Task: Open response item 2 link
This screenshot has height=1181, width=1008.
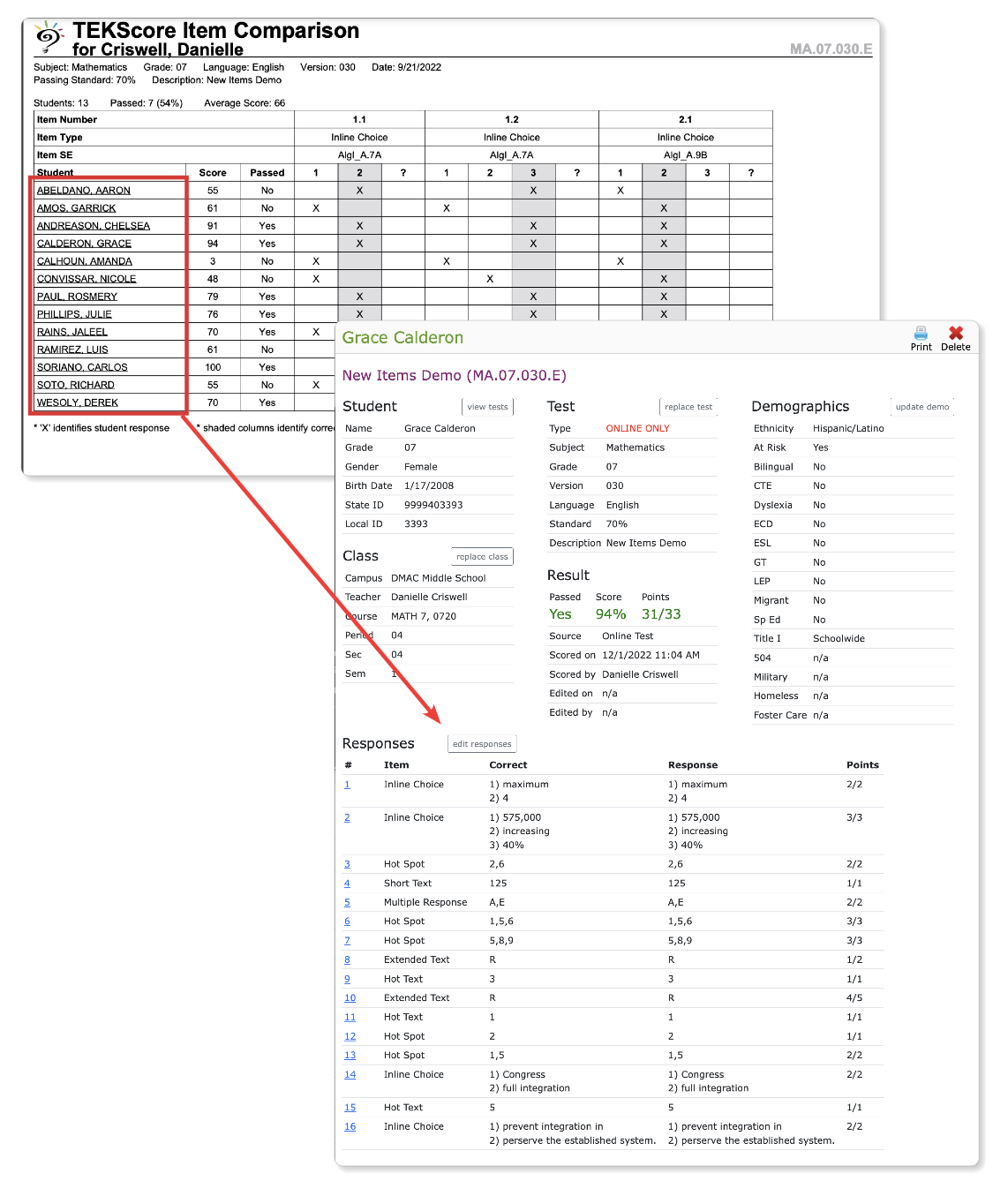Action: click(x=347, y=818)
